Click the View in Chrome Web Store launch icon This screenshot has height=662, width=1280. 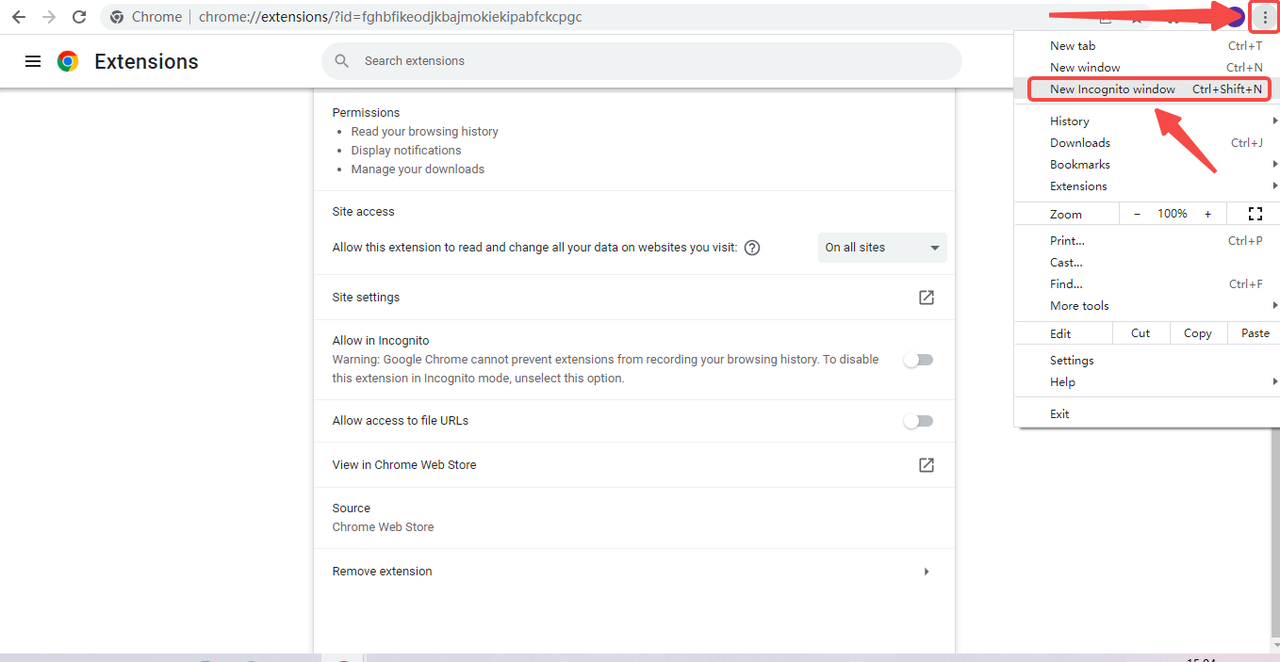(926, 465)
